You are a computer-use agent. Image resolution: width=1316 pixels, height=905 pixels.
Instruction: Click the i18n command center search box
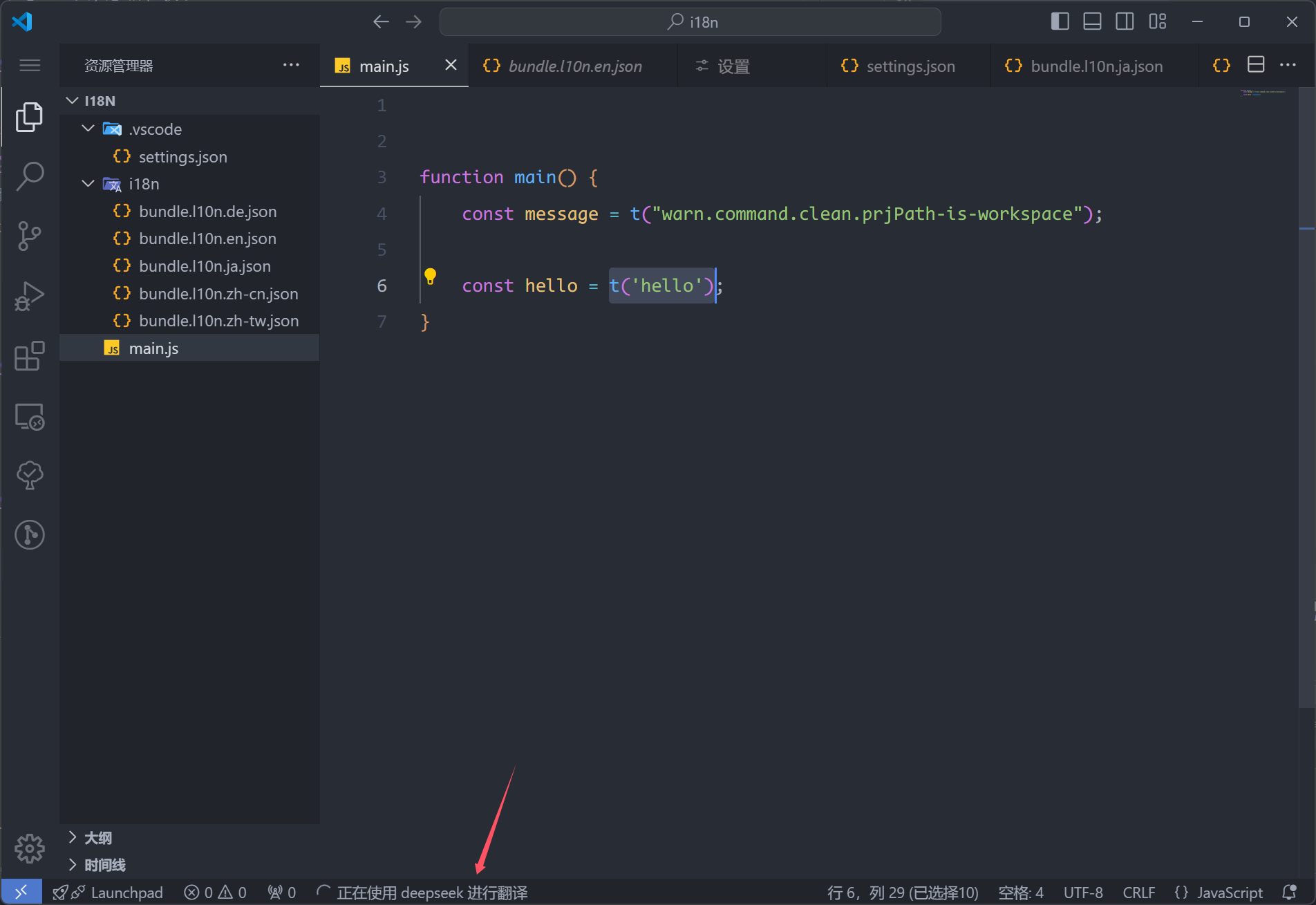pos(690,22)
